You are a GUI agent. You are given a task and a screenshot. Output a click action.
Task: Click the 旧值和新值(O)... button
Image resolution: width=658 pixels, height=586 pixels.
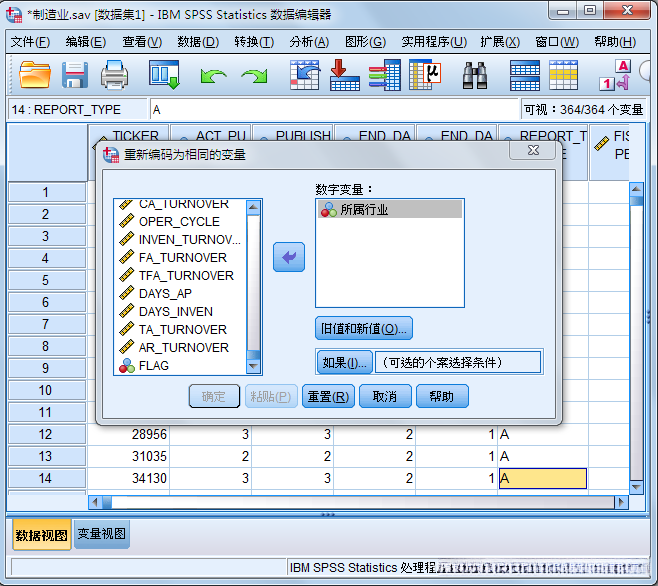point(363,328)
